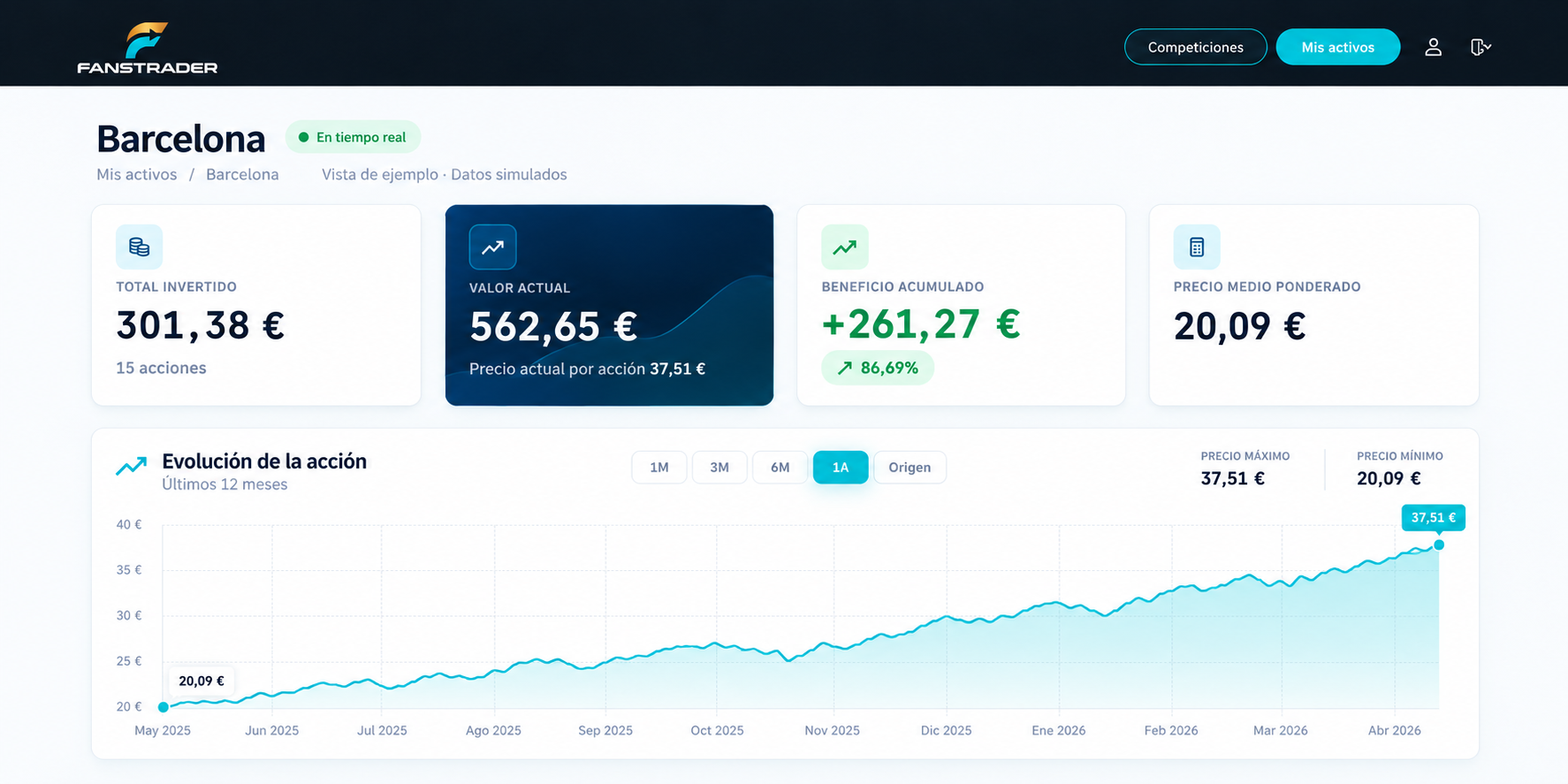
Task: Click the Precio máximo value
Action: coord(1232,478)
